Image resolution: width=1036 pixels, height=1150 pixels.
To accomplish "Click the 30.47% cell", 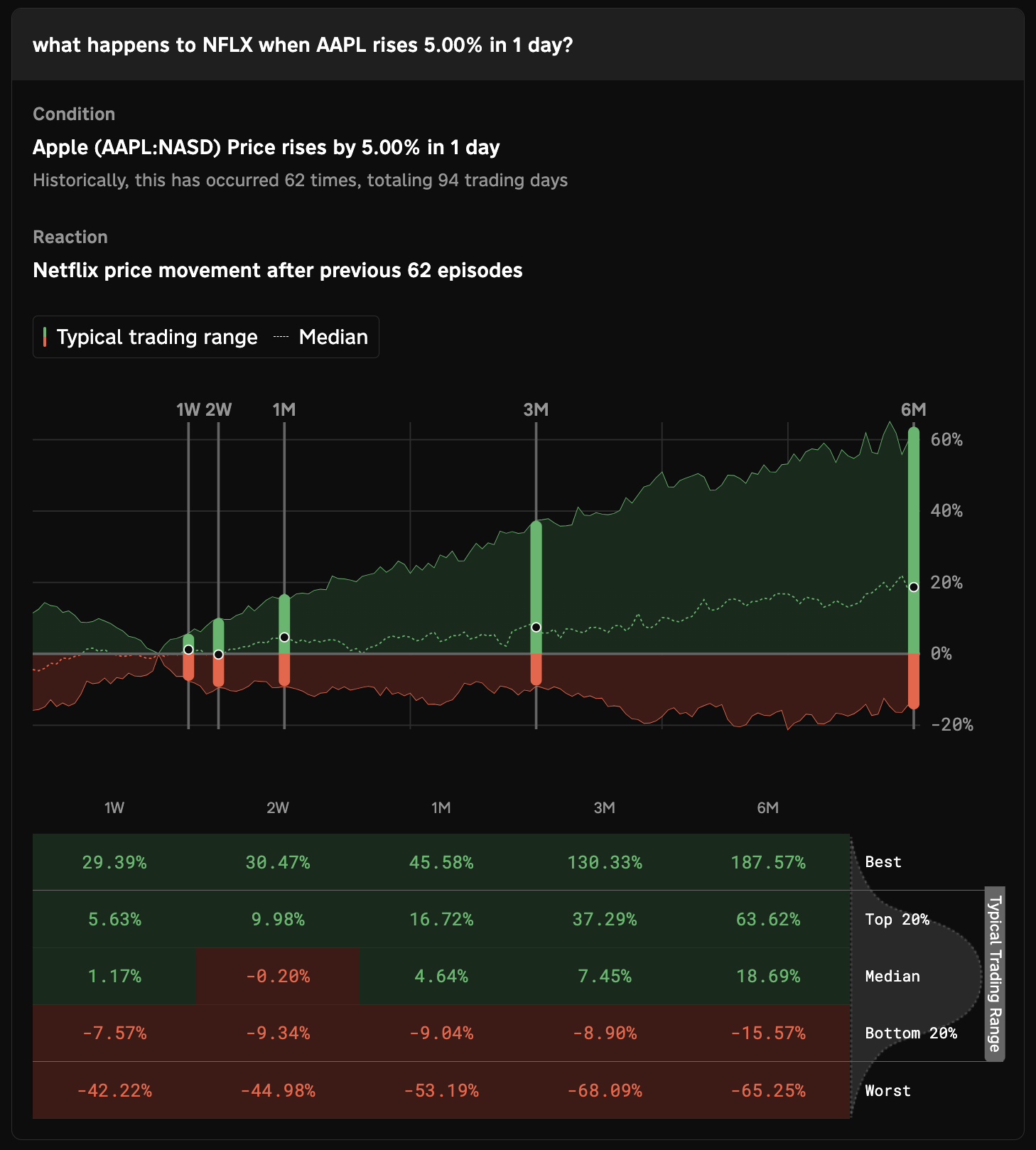I will pyautogui.click(x=278, y=862).
